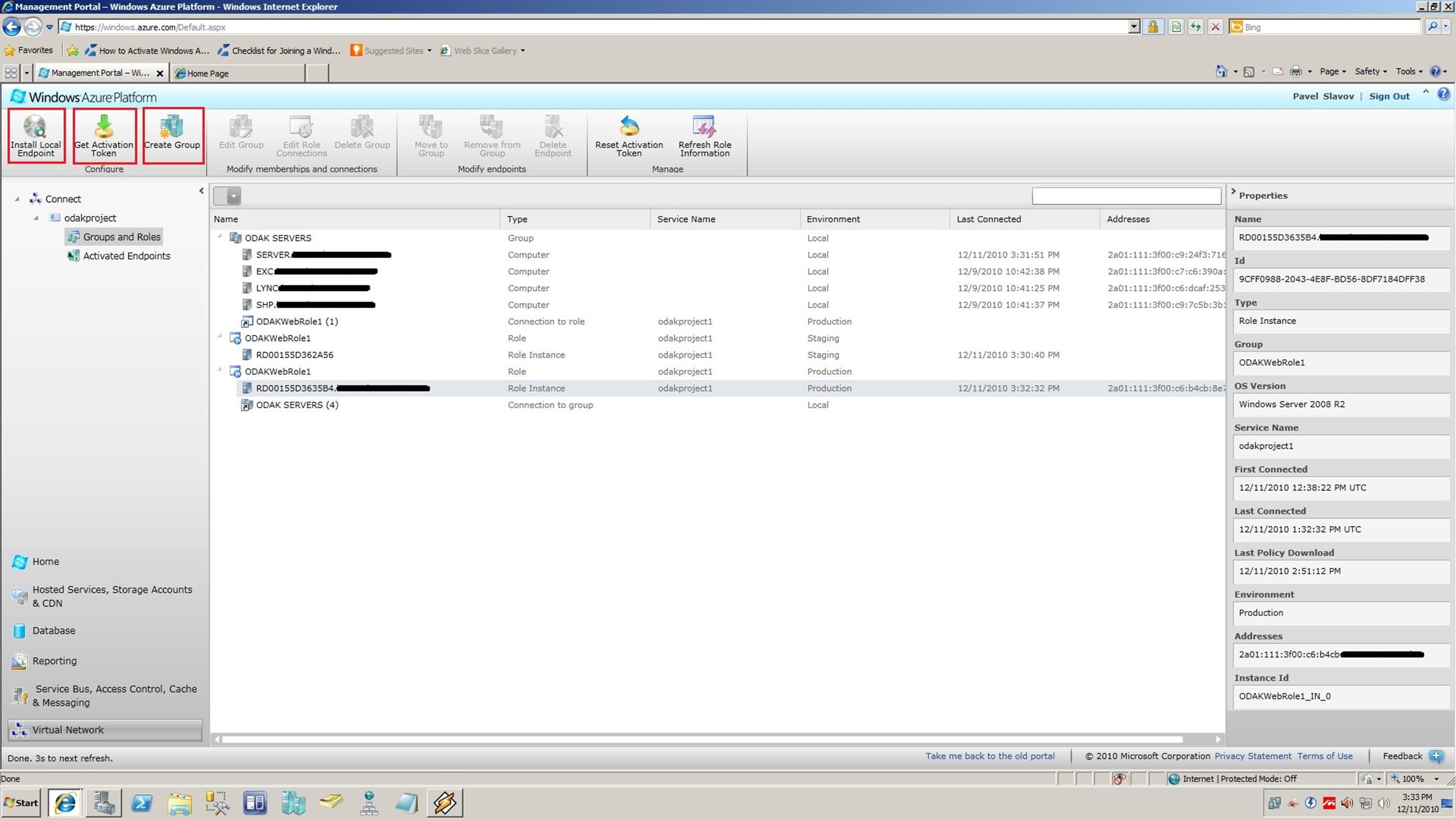Open the zoom level 100% dropdown
The width and height of the screenshot is (1456, 819).
(x=1436, y=779)
